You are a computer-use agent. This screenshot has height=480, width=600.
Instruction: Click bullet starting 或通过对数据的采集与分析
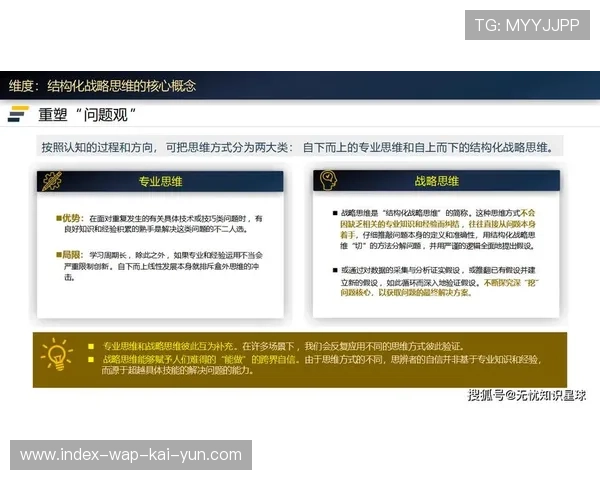(x=440, y=281)
